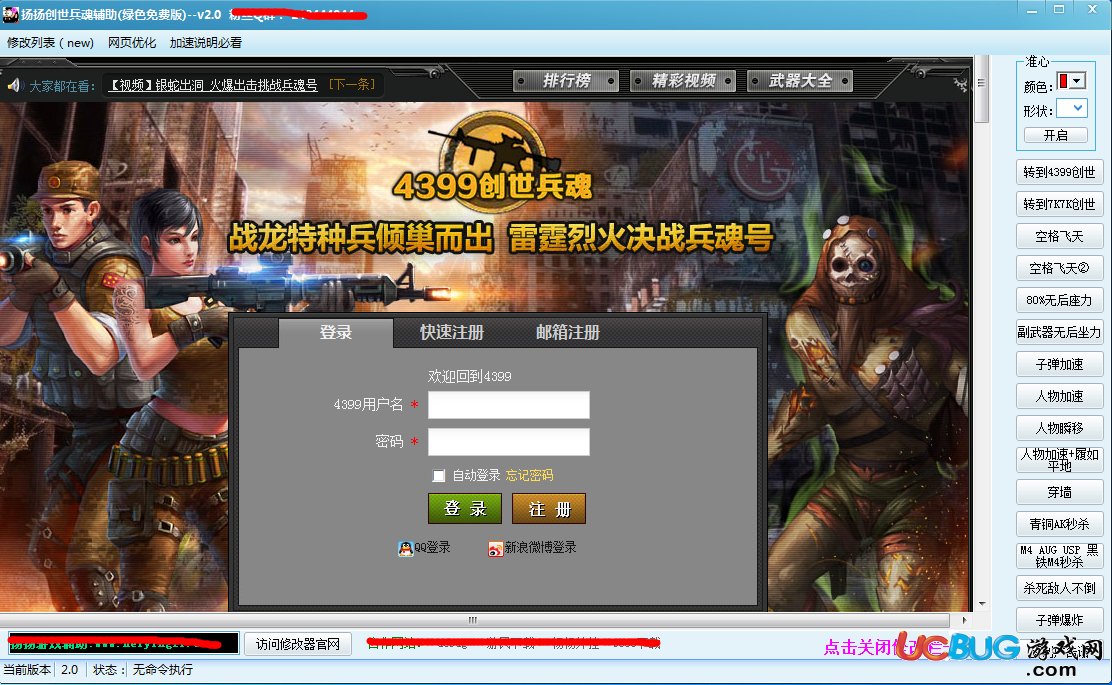Click the 转到4399创世 button

[1060, 172]
